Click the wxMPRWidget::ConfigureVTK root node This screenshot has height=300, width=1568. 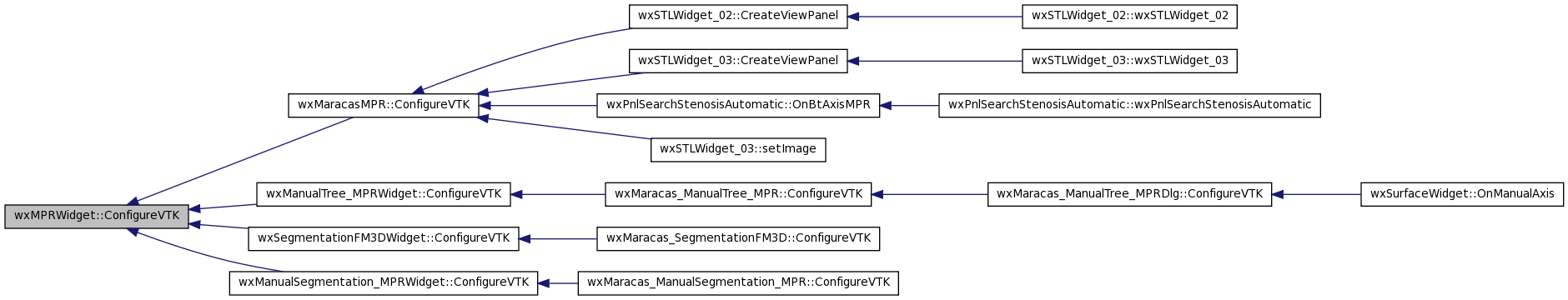point(97,216)
